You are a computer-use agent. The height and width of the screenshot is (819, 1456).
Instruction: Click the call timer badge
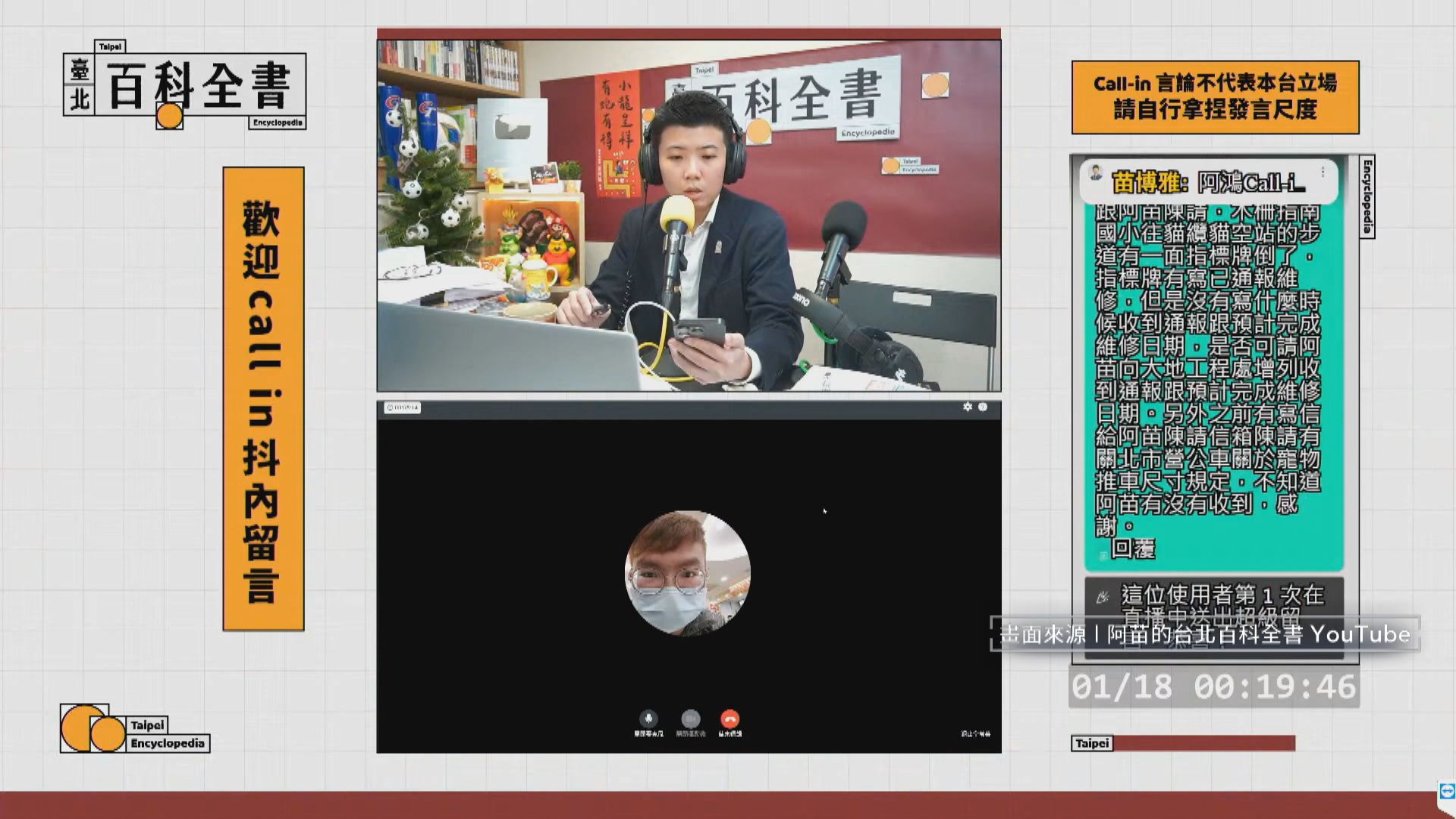402,408
